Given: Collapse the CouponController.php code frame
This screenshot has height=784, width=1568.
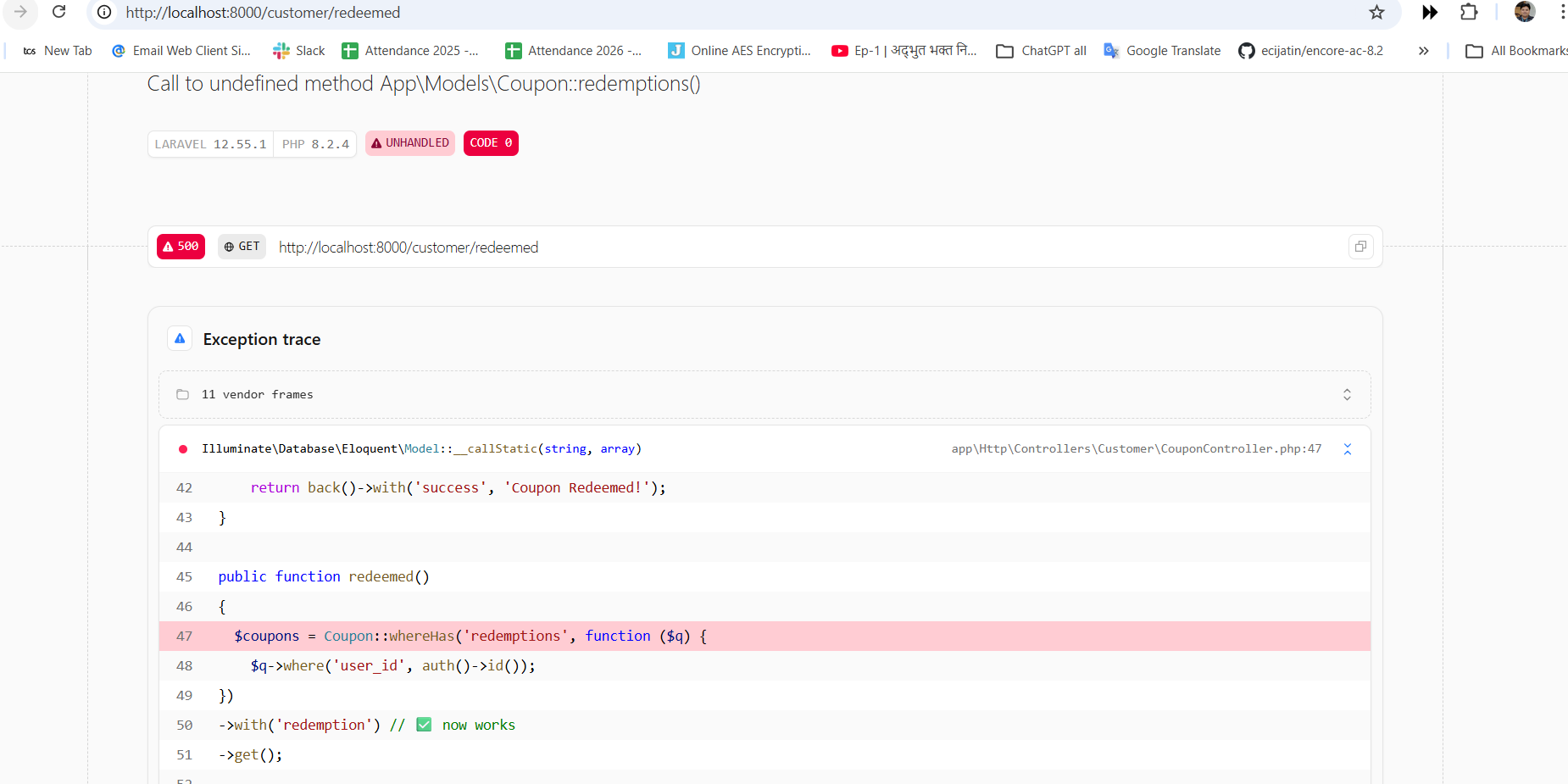Looking at the screenshot, I should (1347, 449).
